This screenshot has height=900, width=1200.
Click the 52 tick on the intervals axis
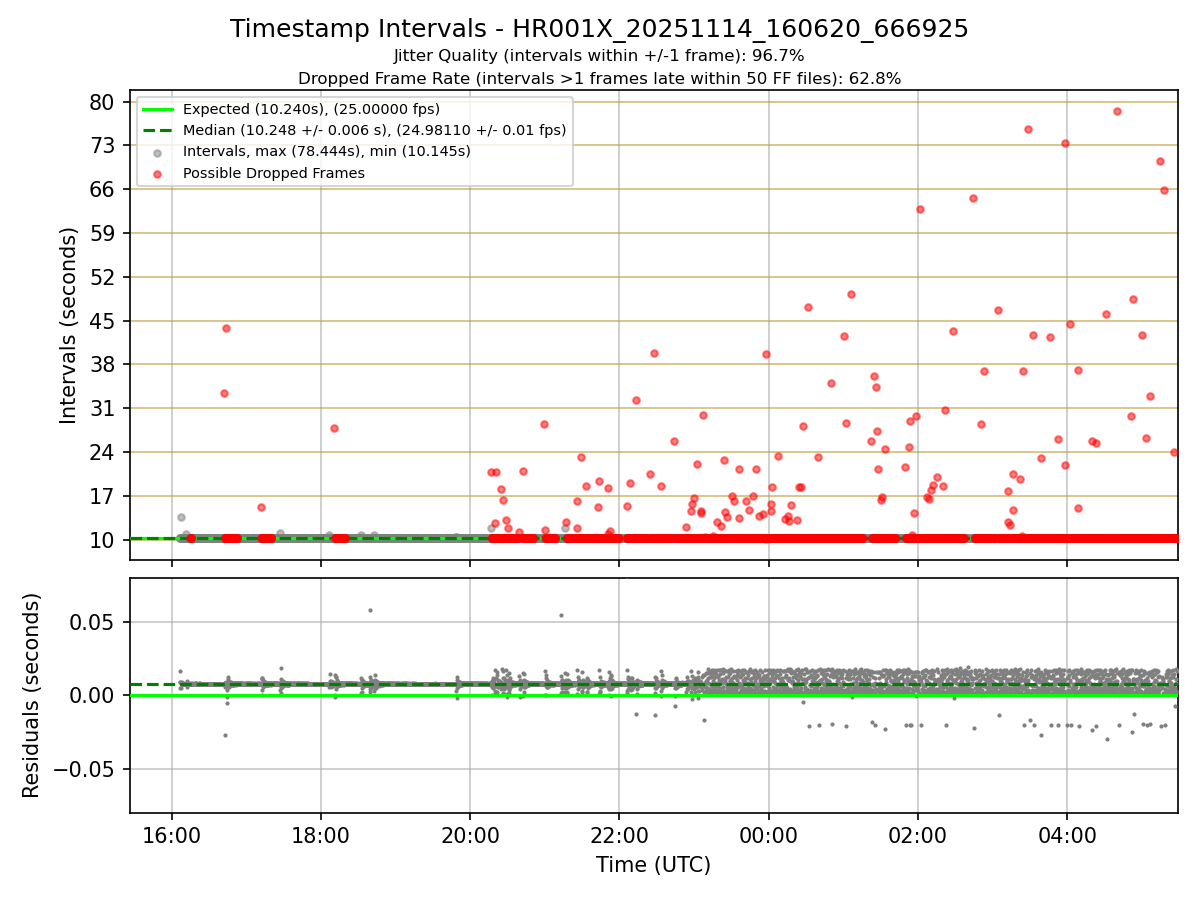[x=101, y=277]
